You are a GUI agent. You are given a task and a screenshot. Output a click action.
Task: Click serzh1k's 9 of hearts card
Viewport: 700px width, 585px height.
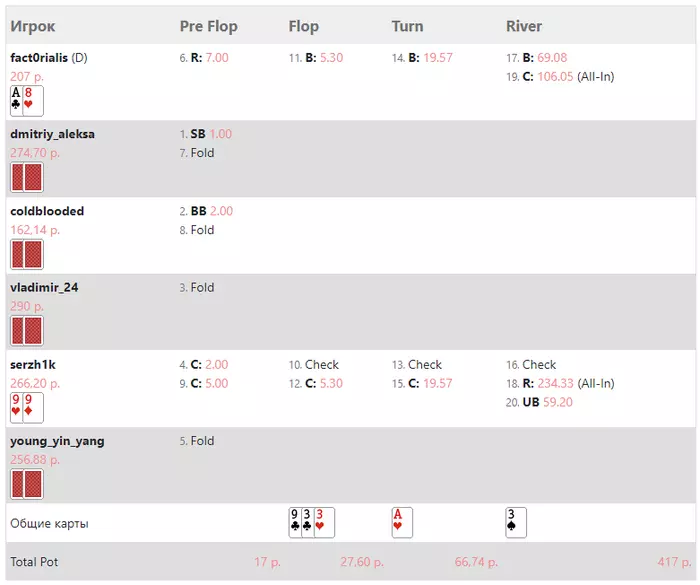tap(16, 407)
